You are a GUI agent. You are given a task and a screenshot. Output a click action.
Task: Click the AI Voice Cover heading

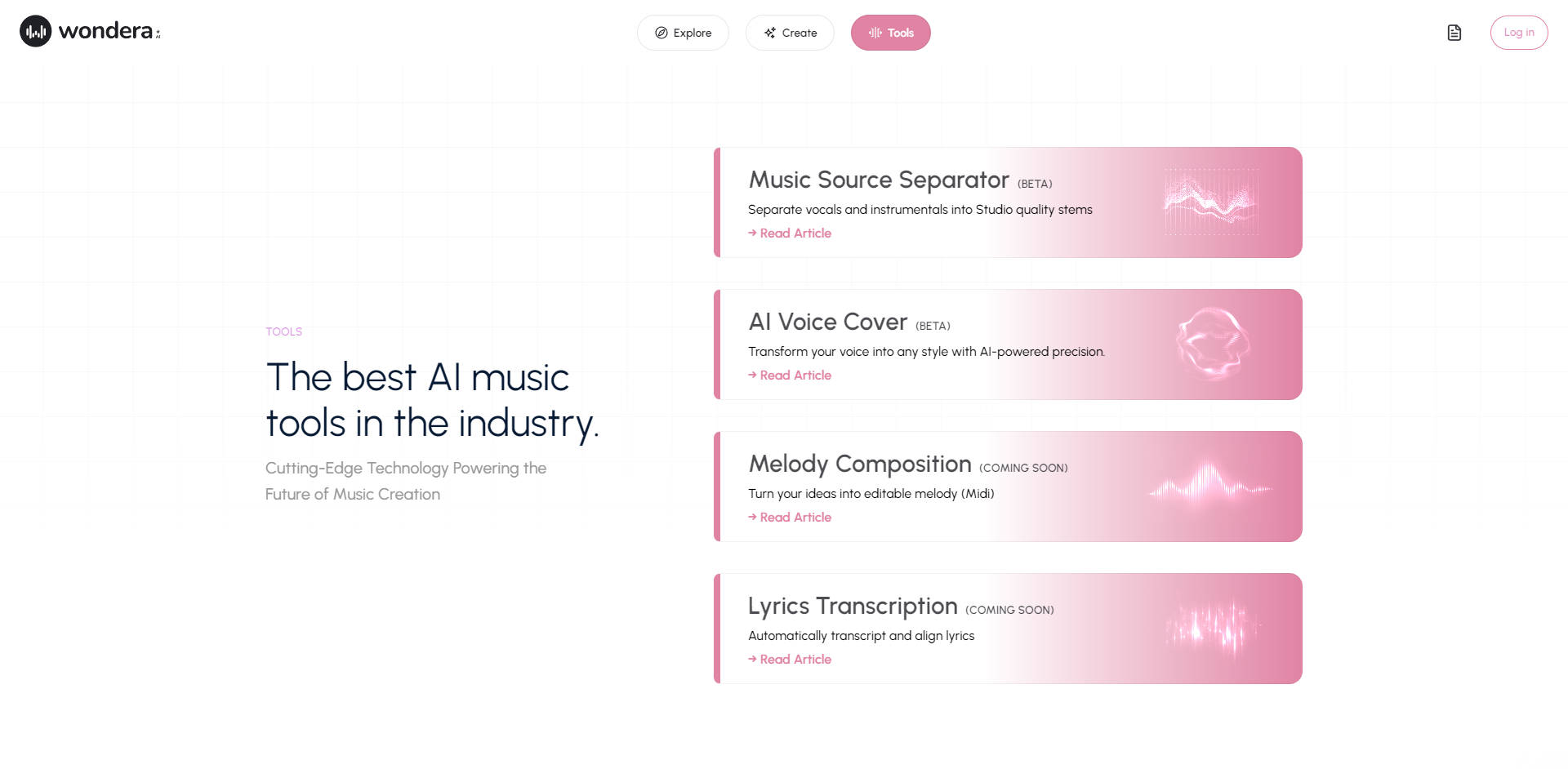click(x=828, y=322)
